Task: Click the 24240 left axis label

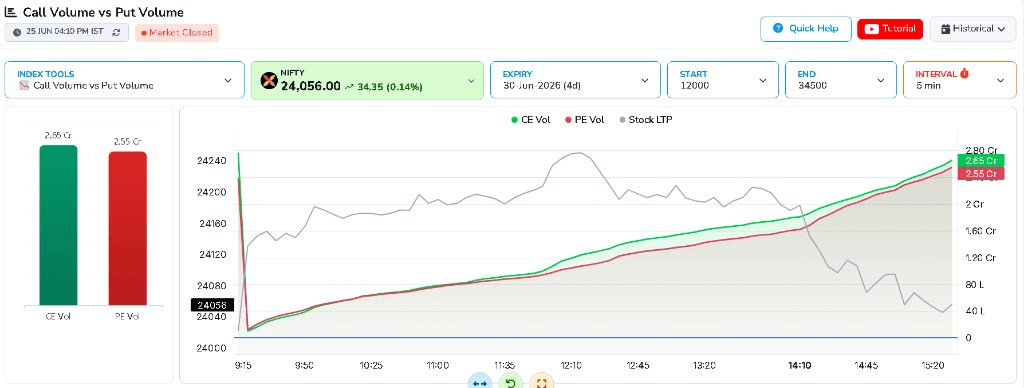Action: (x=212, y=161)
